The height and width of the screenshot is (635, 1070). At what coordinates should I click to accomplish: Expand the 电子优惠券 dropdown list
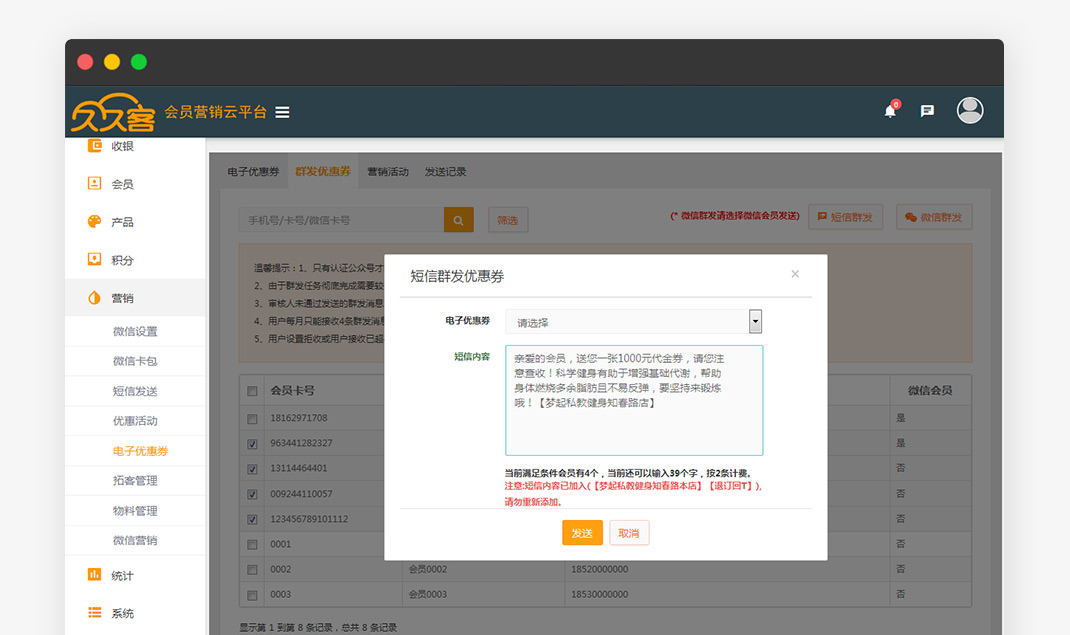(755, 322)
